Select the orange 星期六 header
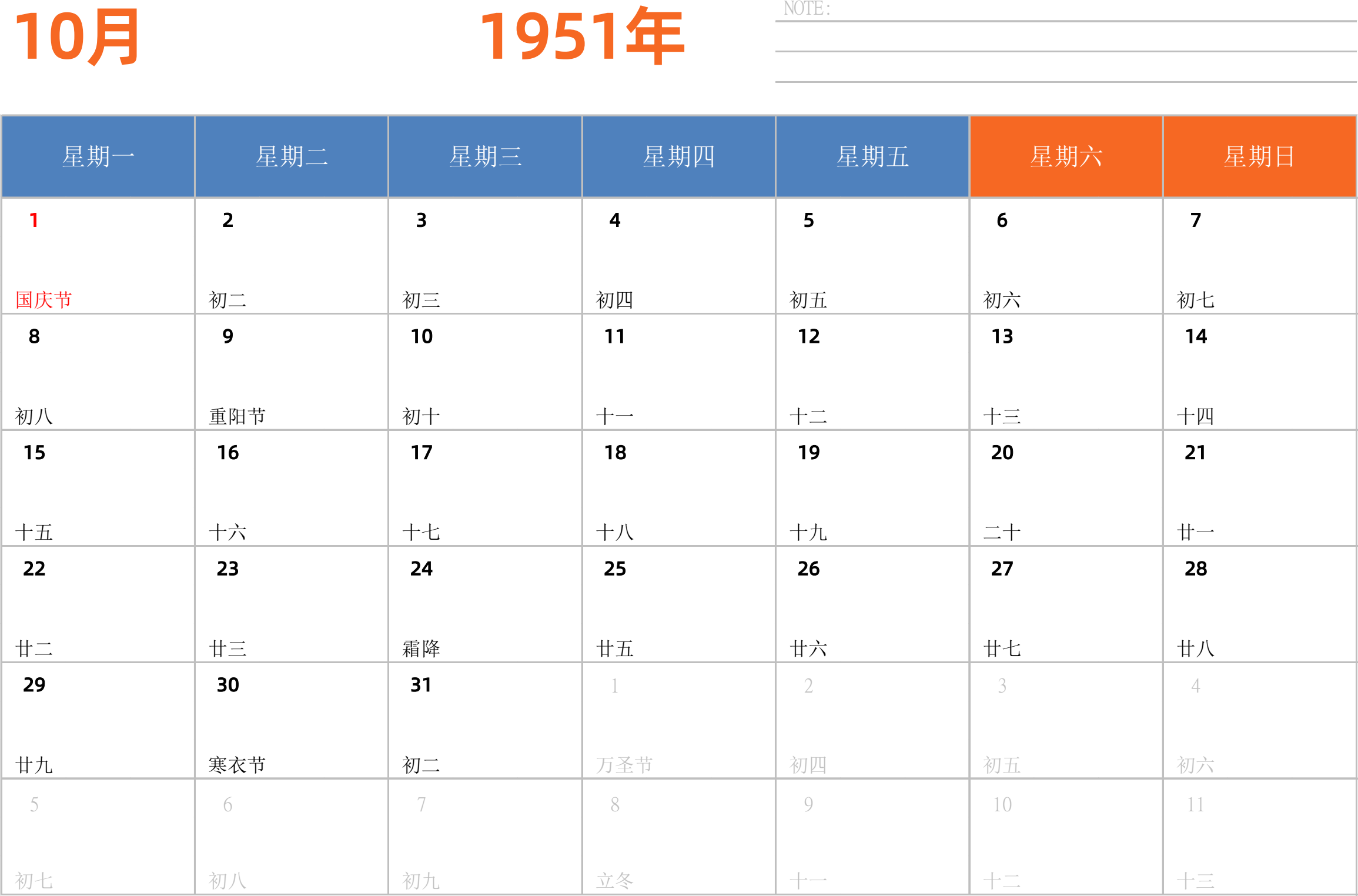1358x896 pixels. tap(1066, 157)
